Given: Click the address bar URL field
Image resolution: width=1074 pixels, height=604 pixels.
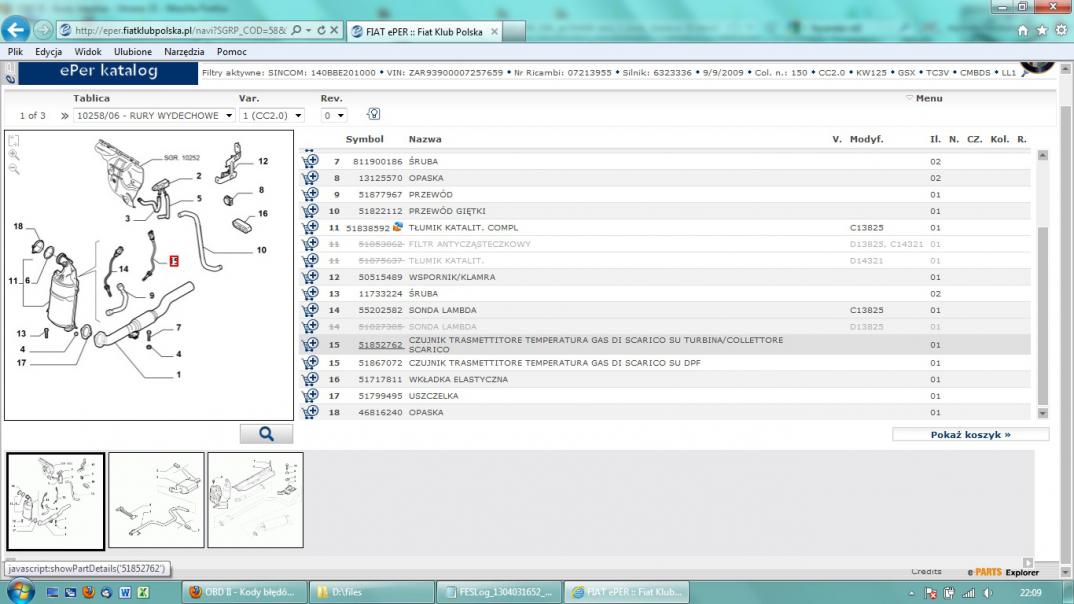Looking at the screenshot, I should pyautogui.click(x=179, y=30).
